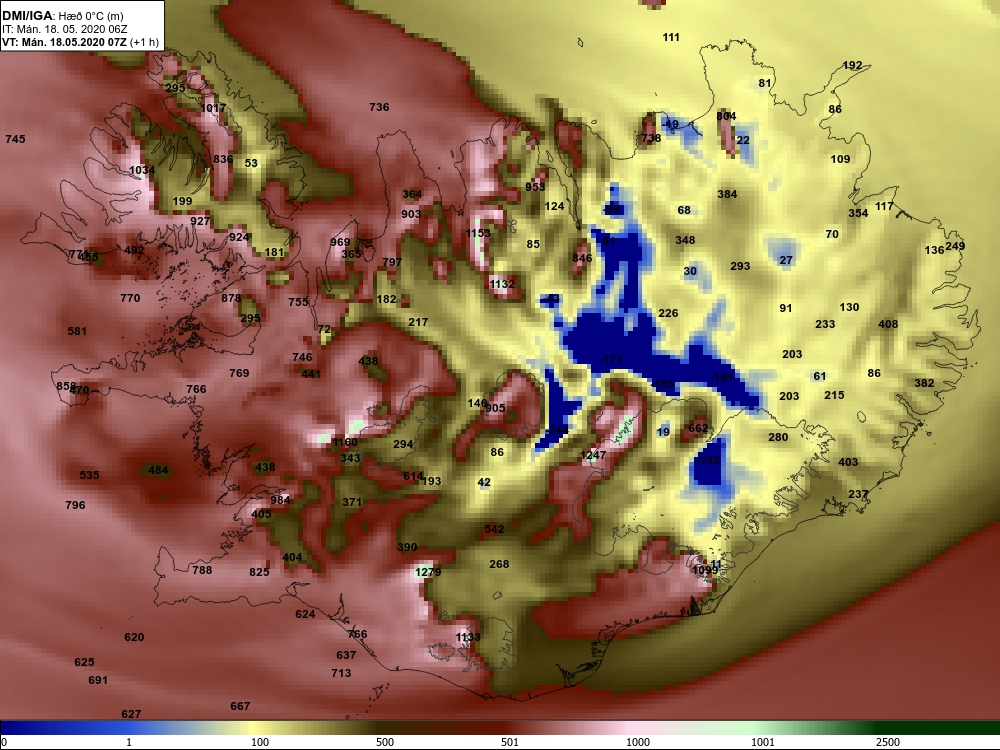The image size is (1000, 750).
Task: Select the map value "1133"
Action: [x=467, y=636]
